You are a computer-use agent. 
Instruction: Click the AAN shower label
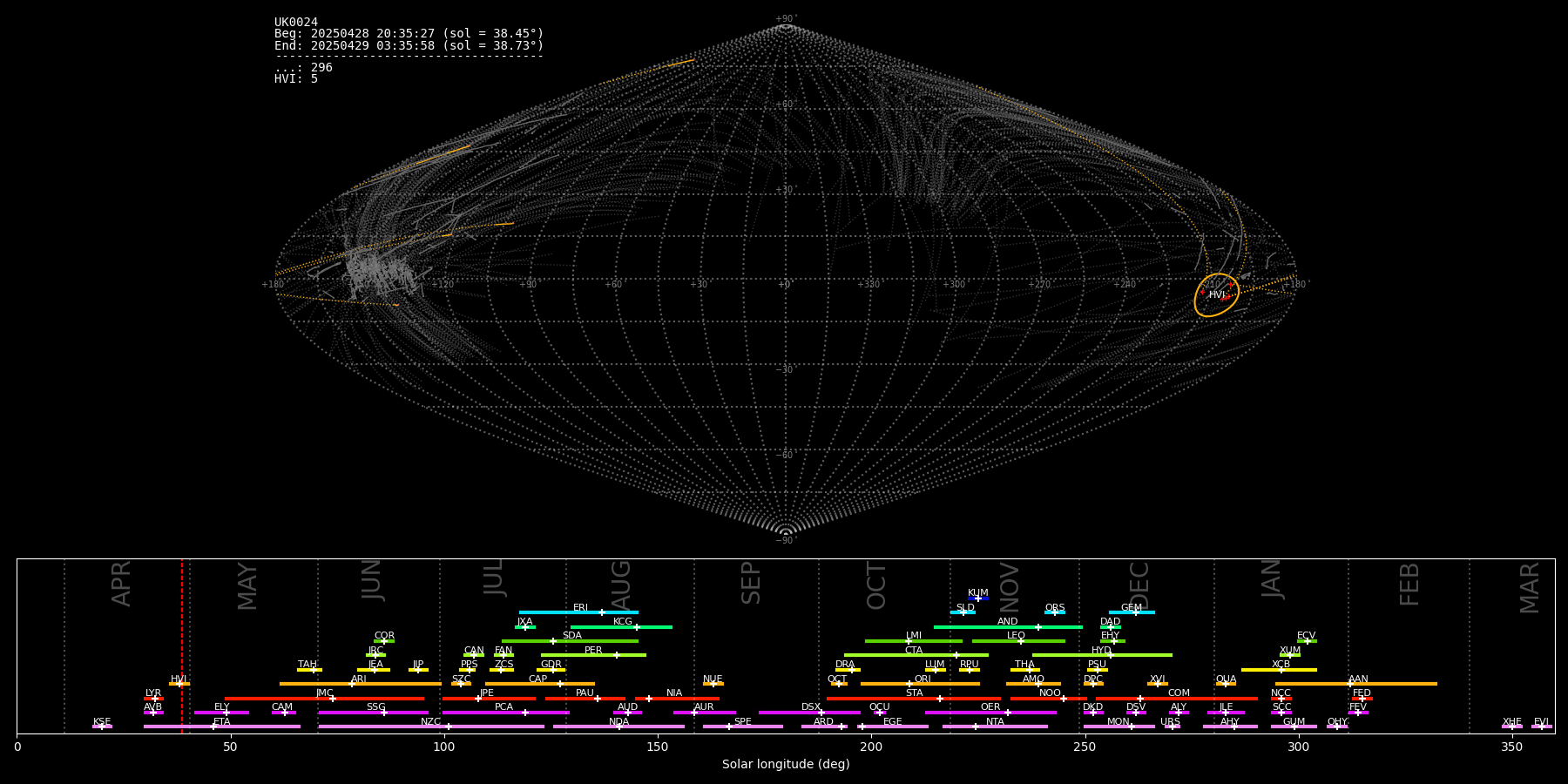(x=1358, y=679)
